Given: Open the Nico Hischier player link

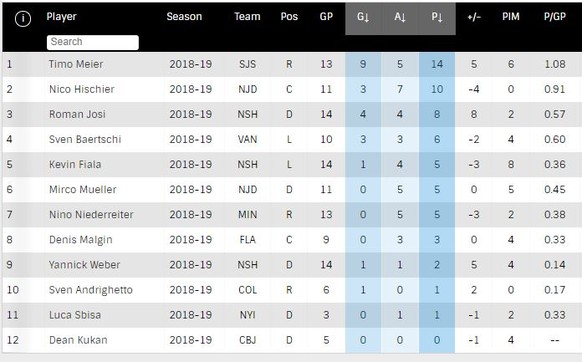Looking at the screenshot, I should [82, 89].
